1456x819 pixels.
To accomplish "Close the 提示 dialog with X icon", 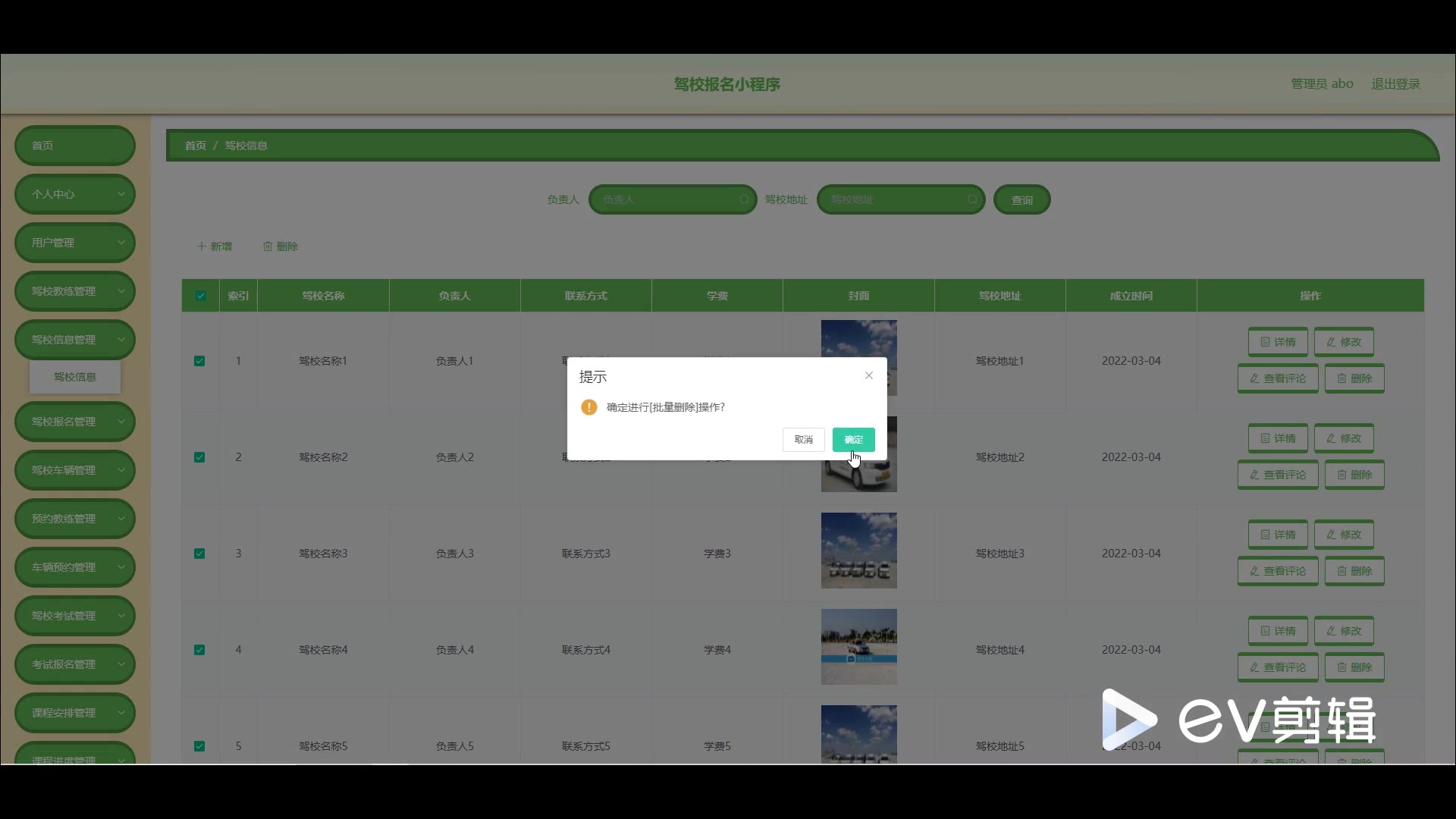I will point(869,375).
